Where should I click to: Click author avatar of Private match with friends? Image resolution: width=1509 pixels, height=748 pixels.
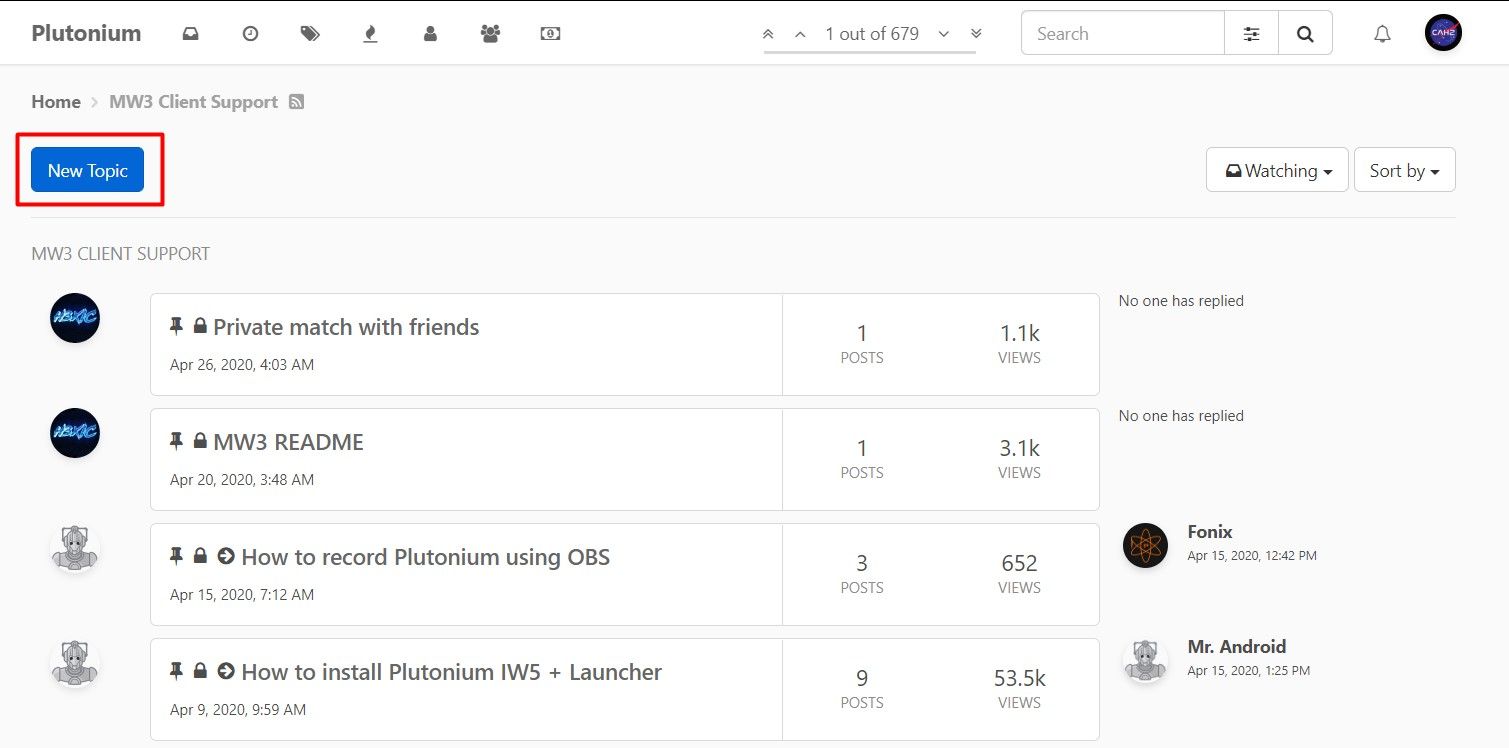click(75, 318)
